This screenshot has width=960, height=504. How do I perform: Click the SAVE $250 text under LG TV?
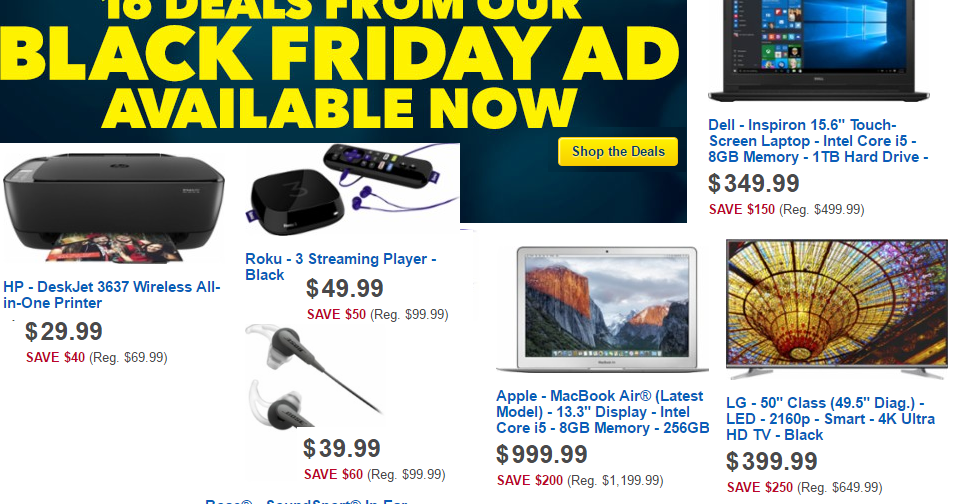tap(756, 487)
